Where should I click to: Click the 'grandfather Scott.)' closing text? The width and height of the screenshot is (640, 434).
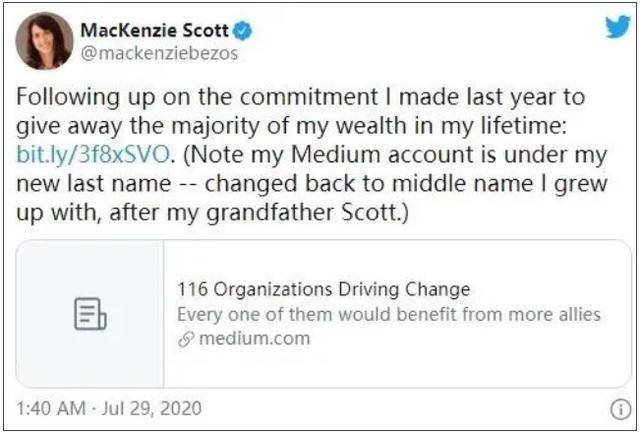307,213
